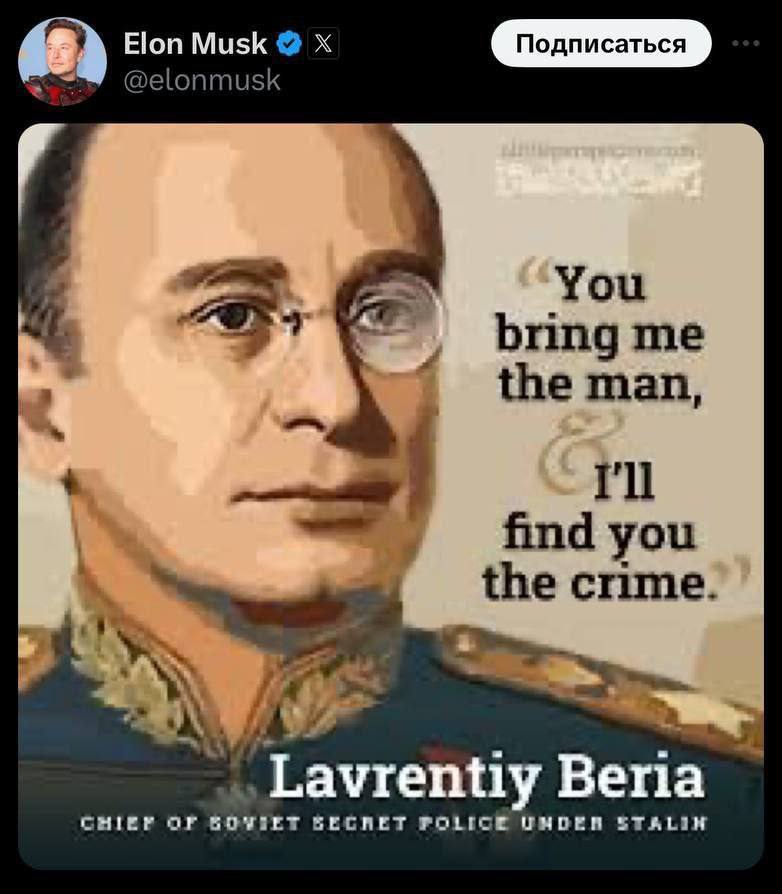The width and height of the screenshot is (782, 894).
Task: Open the Elon Musk display name link
Action: [195, 43]
